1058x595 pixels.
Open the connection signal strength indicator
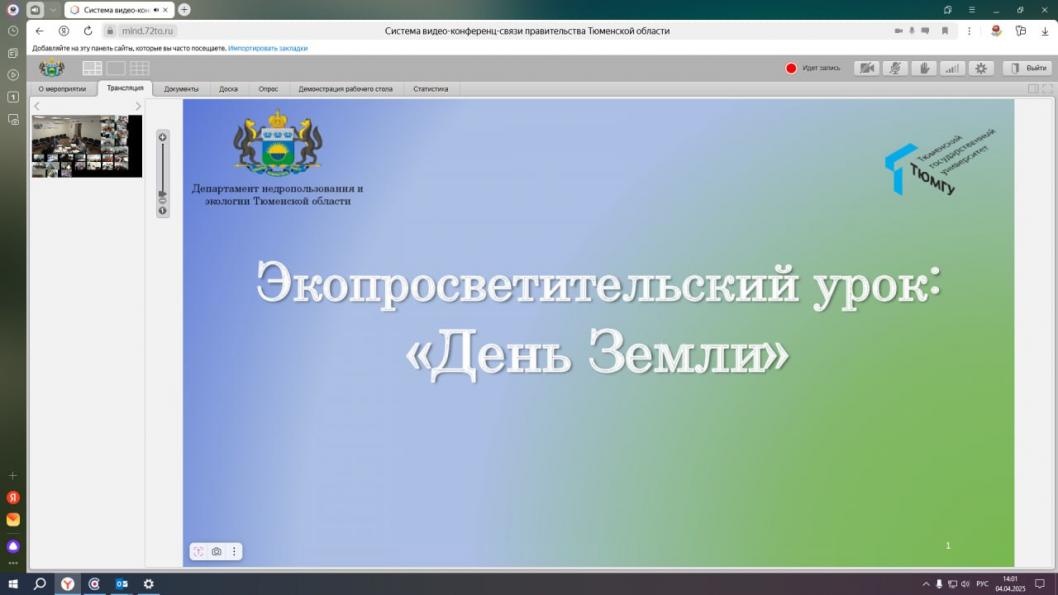pos(952,68)
